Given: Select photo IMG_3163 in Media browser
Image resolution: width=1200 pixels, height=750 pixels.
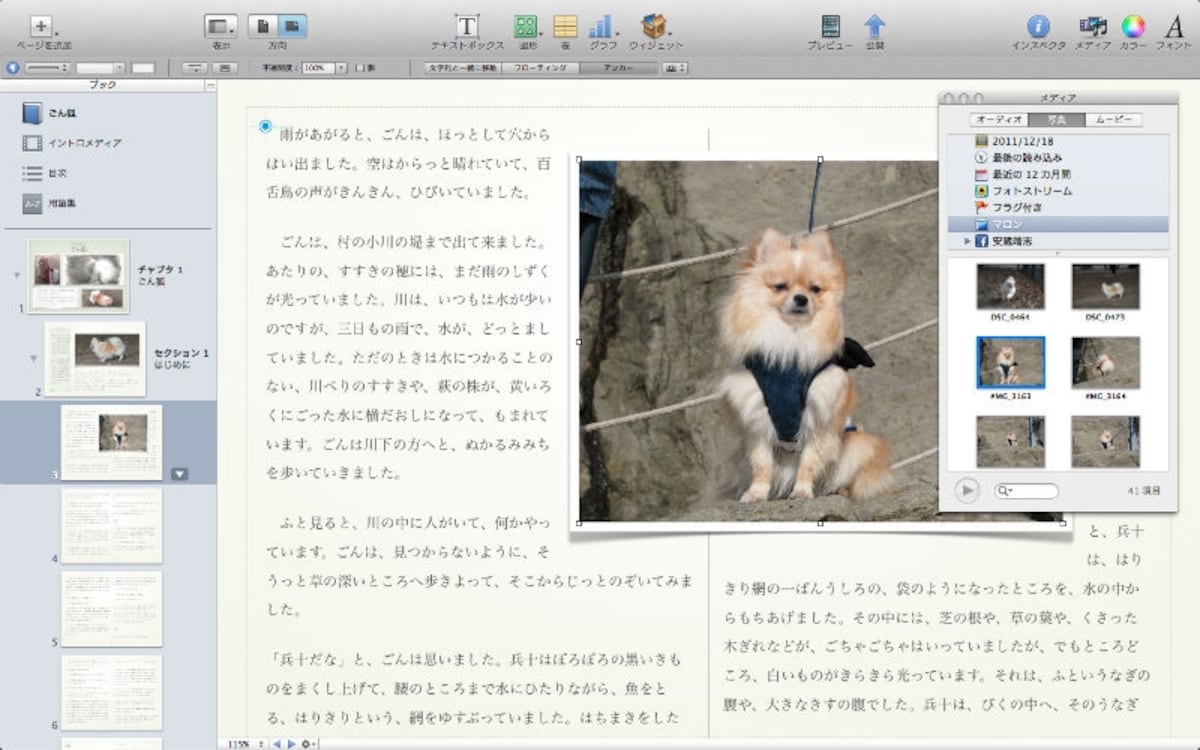Looking at the screenshot, I should pos(1010,361).
